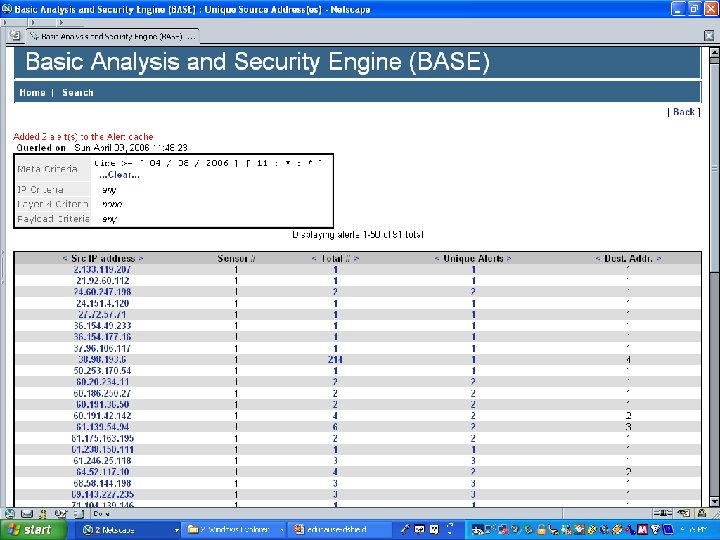Open the Windows Start menu
The width and height of the screenshot is (720, 540).
[x=34, y=530]
